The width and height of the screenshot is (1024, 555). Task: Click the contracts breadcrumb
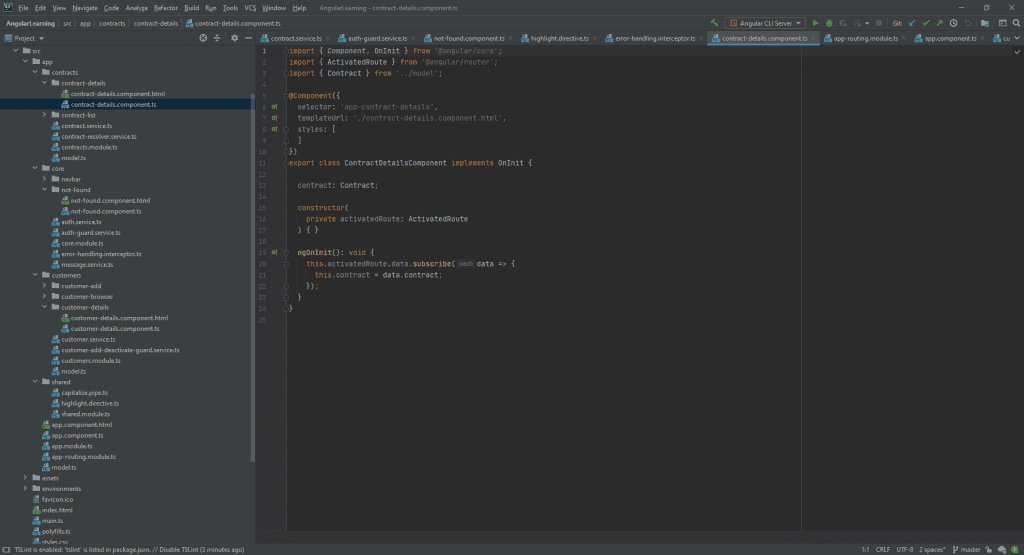(112, 24)
